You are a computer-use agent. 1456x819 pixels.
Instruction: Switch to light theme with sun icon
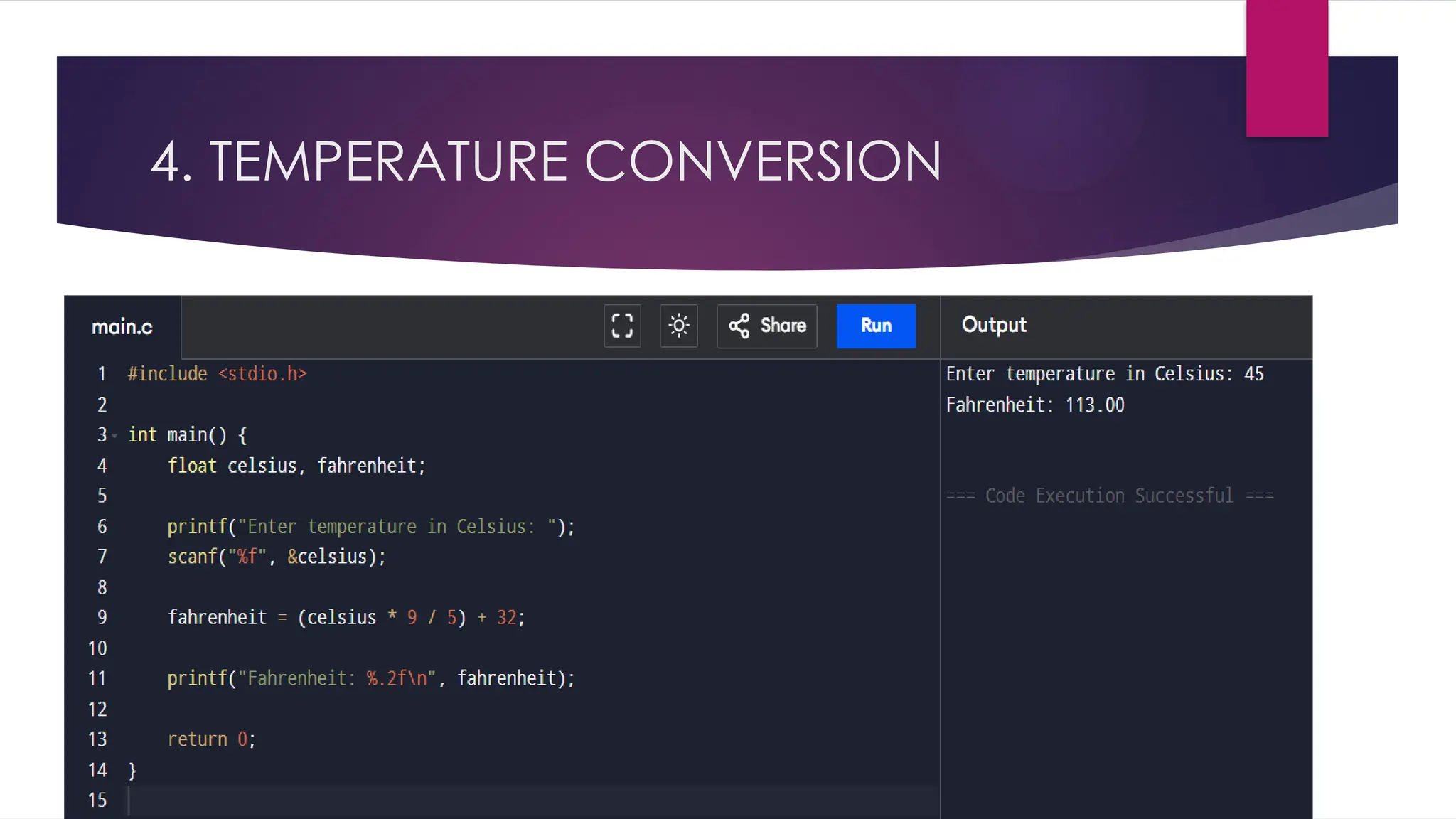(x=679, y=326)
